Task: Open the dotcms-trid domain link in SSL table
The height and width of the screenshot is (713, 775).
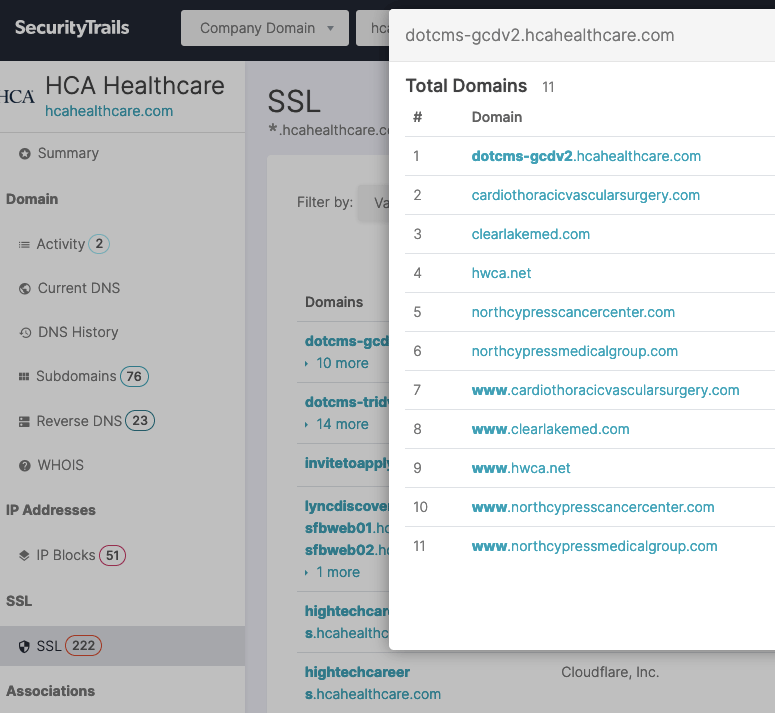Action: coord(347,402)
